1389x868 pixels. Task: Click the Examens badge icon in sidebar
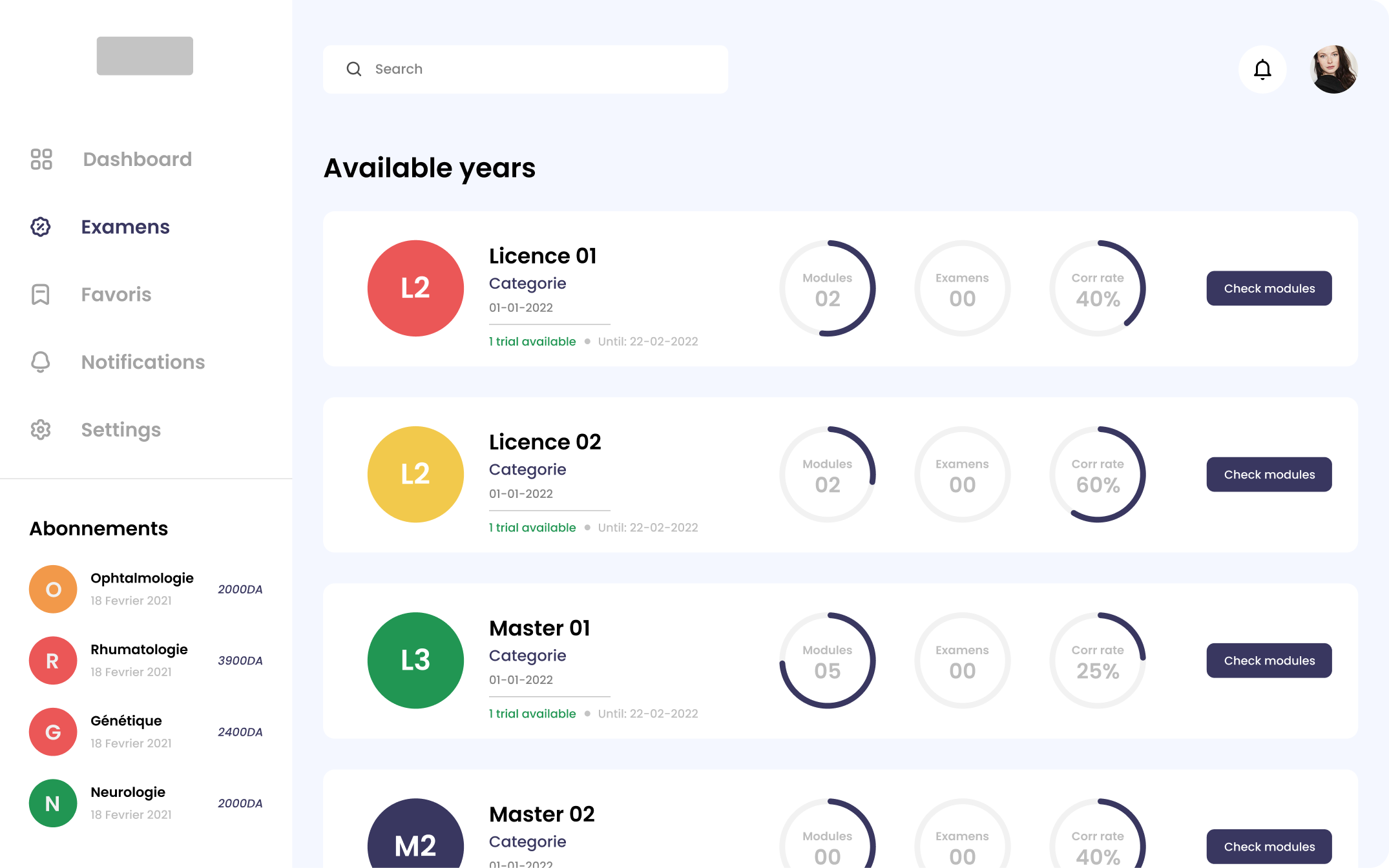[41, 227]
